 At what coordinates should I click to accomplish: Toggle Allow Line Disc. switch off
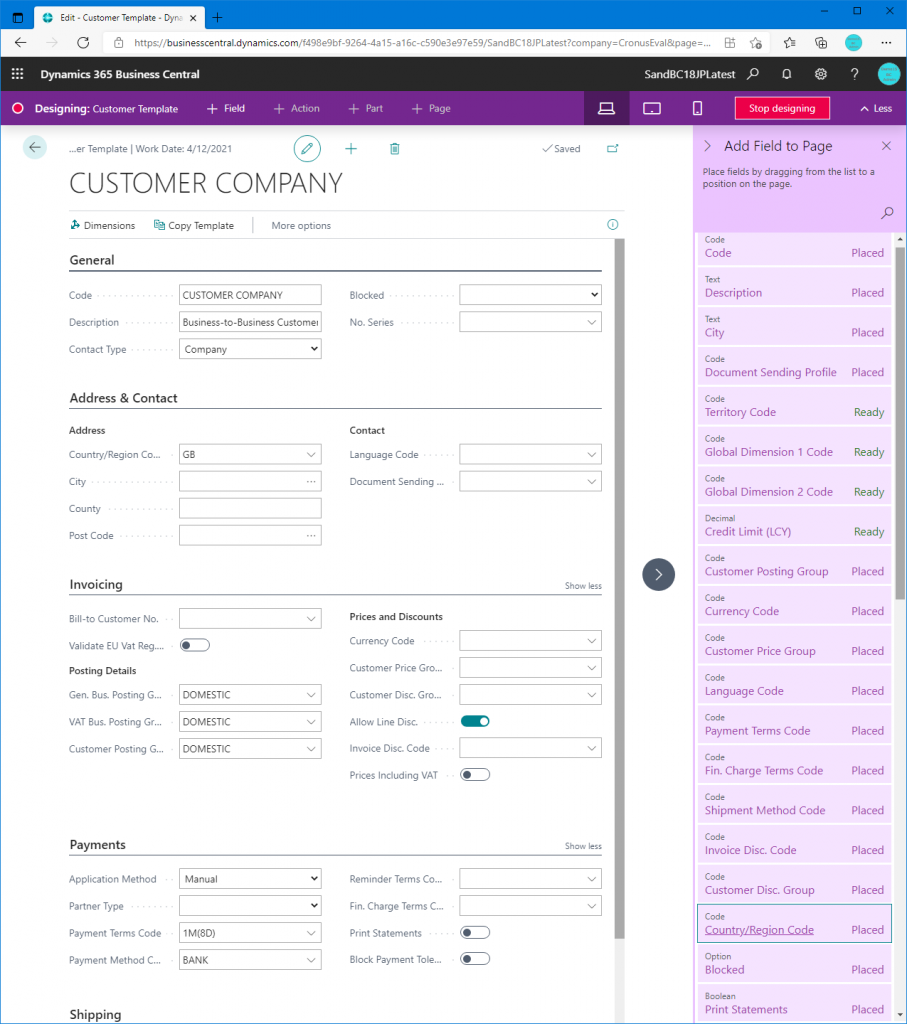(475, 721)
